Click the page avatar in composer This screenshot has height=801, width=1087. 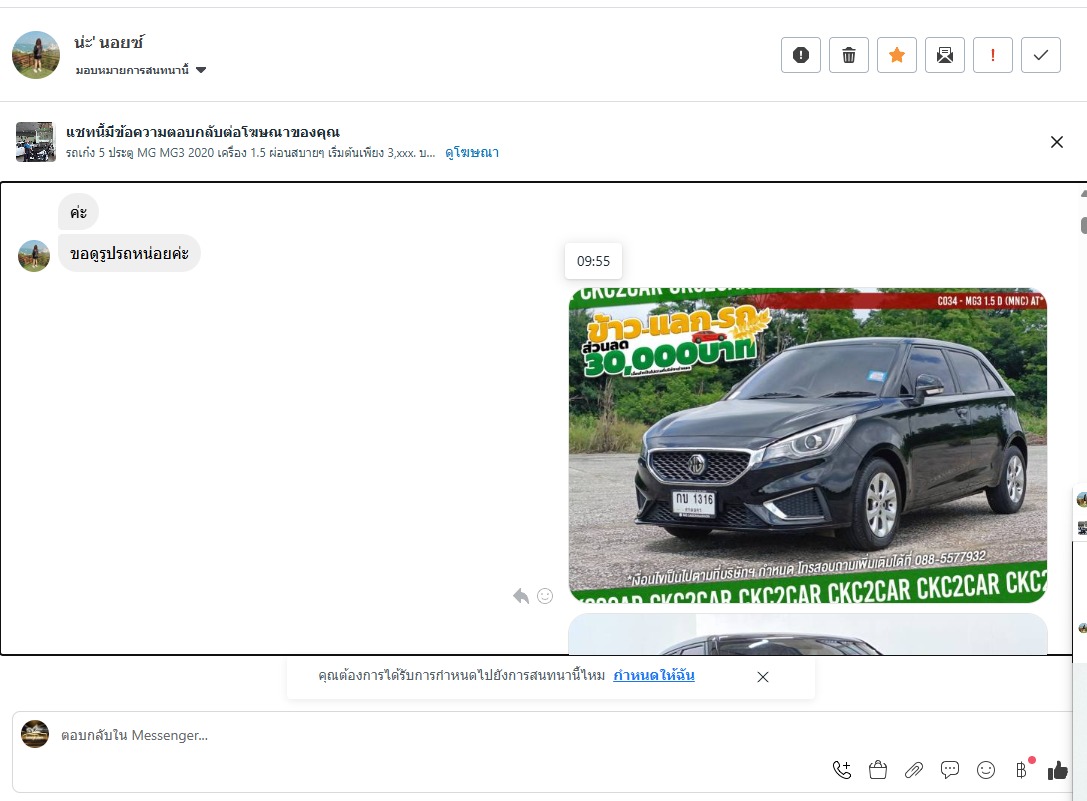click(x=35, y=734)
